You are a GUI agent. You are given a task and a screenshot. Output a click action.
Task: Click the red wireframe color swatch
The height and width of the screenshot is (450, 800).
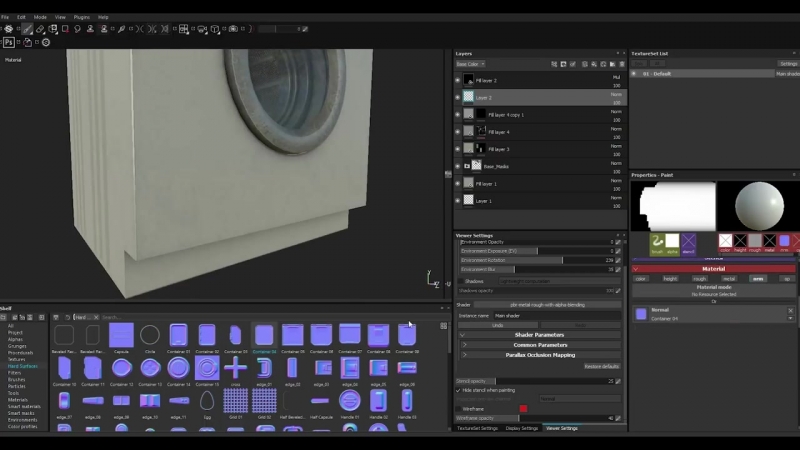click(x=523, y=409)
